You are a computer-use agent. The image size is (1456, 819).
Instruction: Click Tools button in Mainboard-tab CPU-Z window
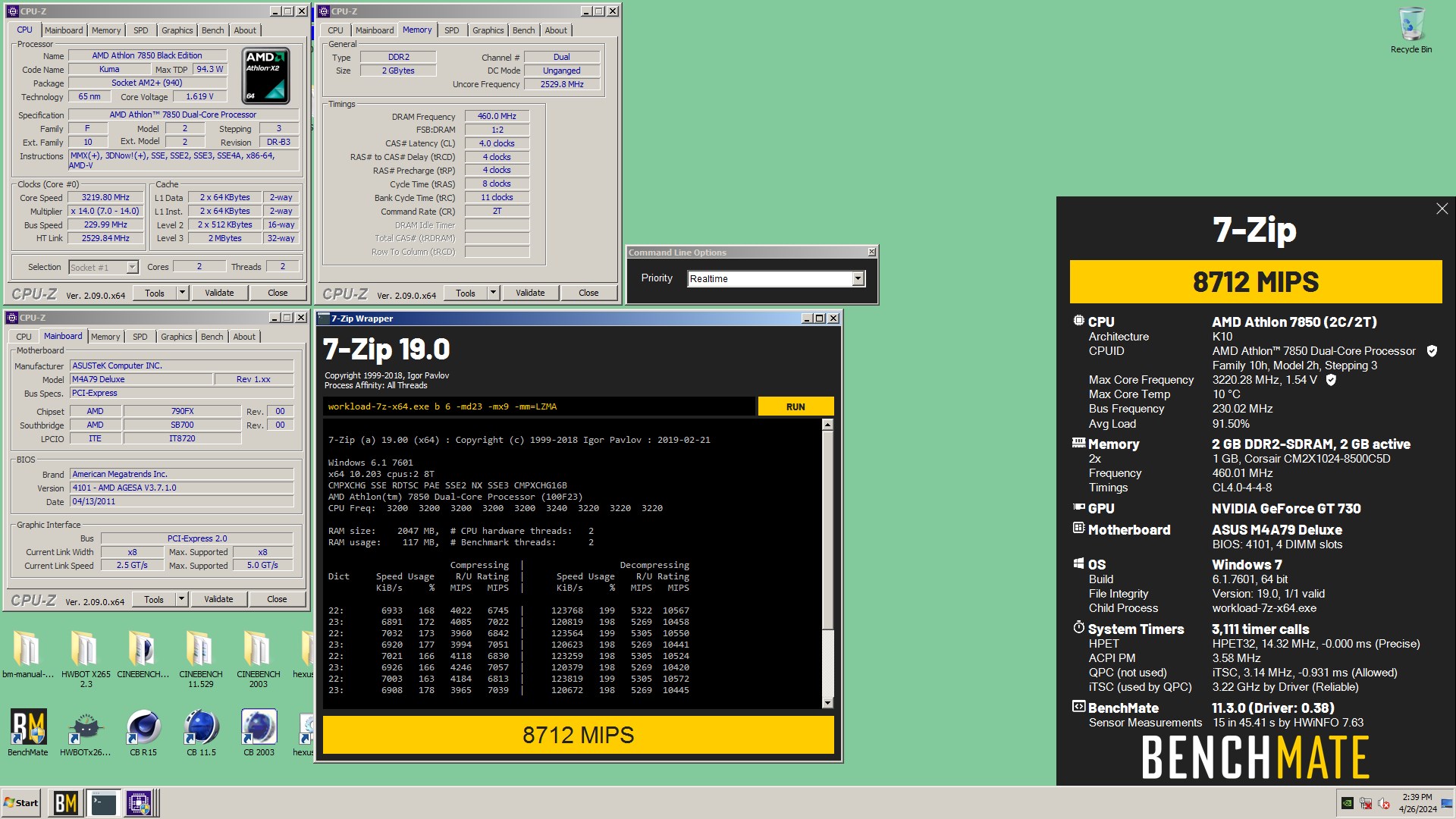coord(154,599)
